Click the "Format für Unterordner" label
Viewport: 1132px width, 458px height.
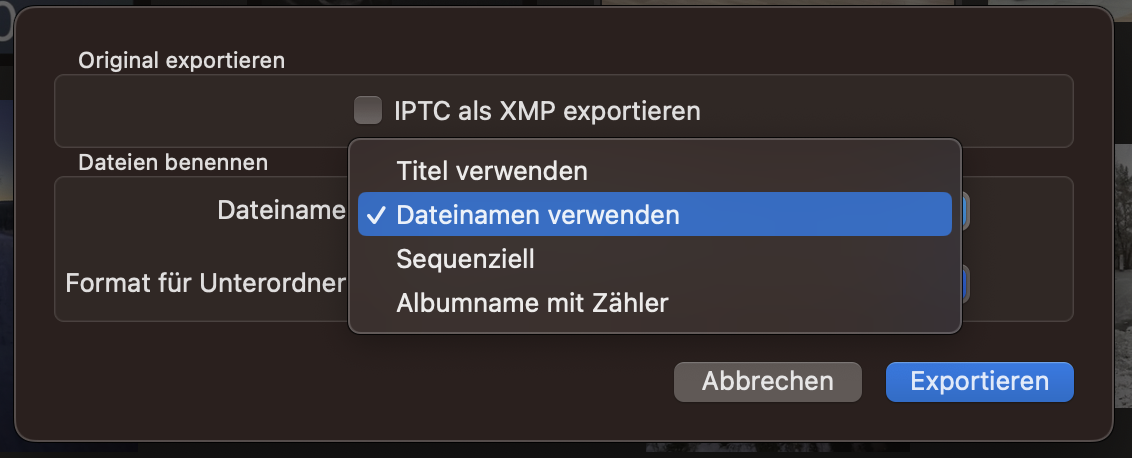coord(205,283)
